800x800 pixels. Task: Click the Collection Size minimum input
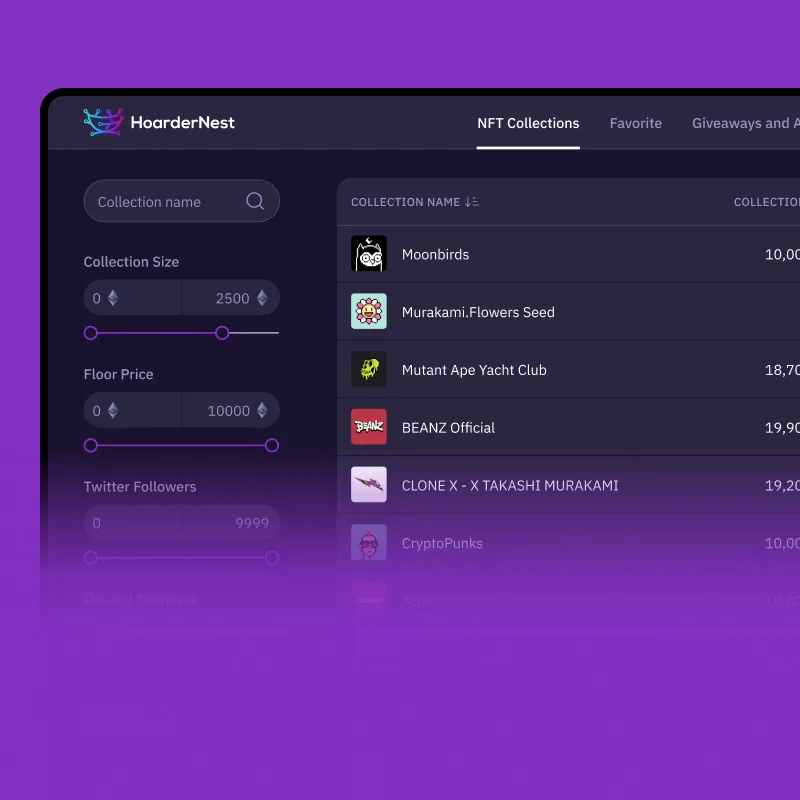point(133,298)
